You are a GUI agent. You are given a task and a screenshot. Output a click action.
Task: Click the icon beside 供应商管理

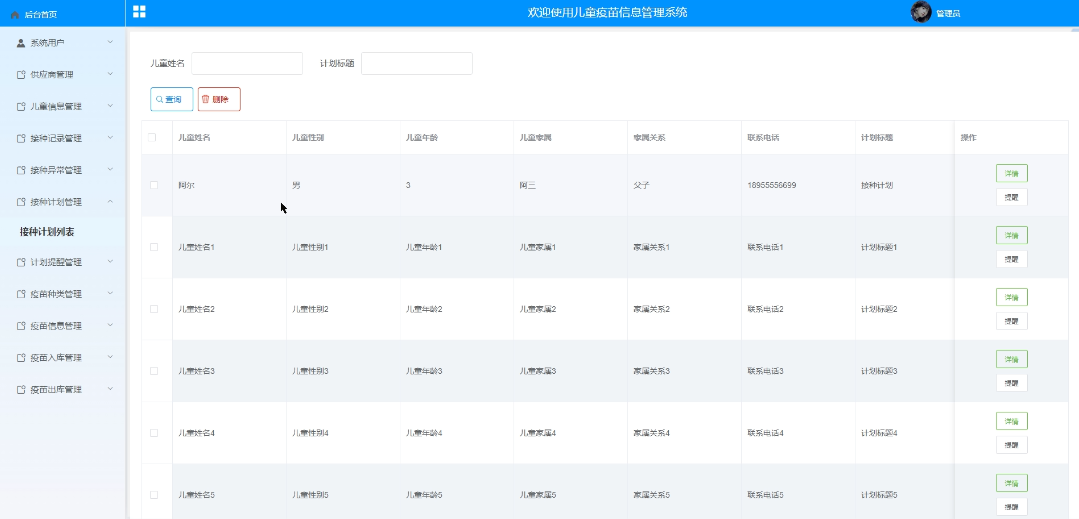(21, 74)
